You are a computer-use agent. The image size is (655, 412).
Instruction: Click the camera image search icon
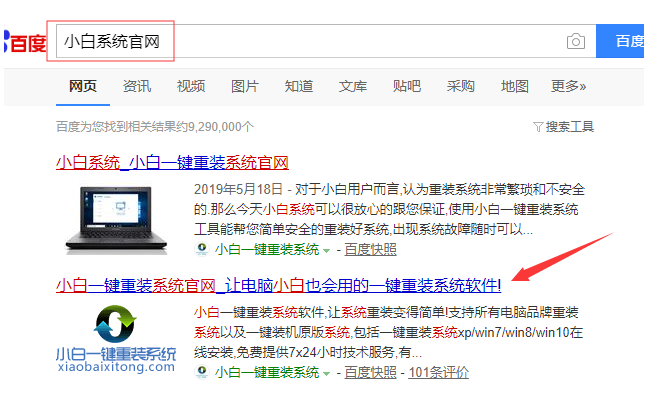pyautogui.click(x=576, y=41)
